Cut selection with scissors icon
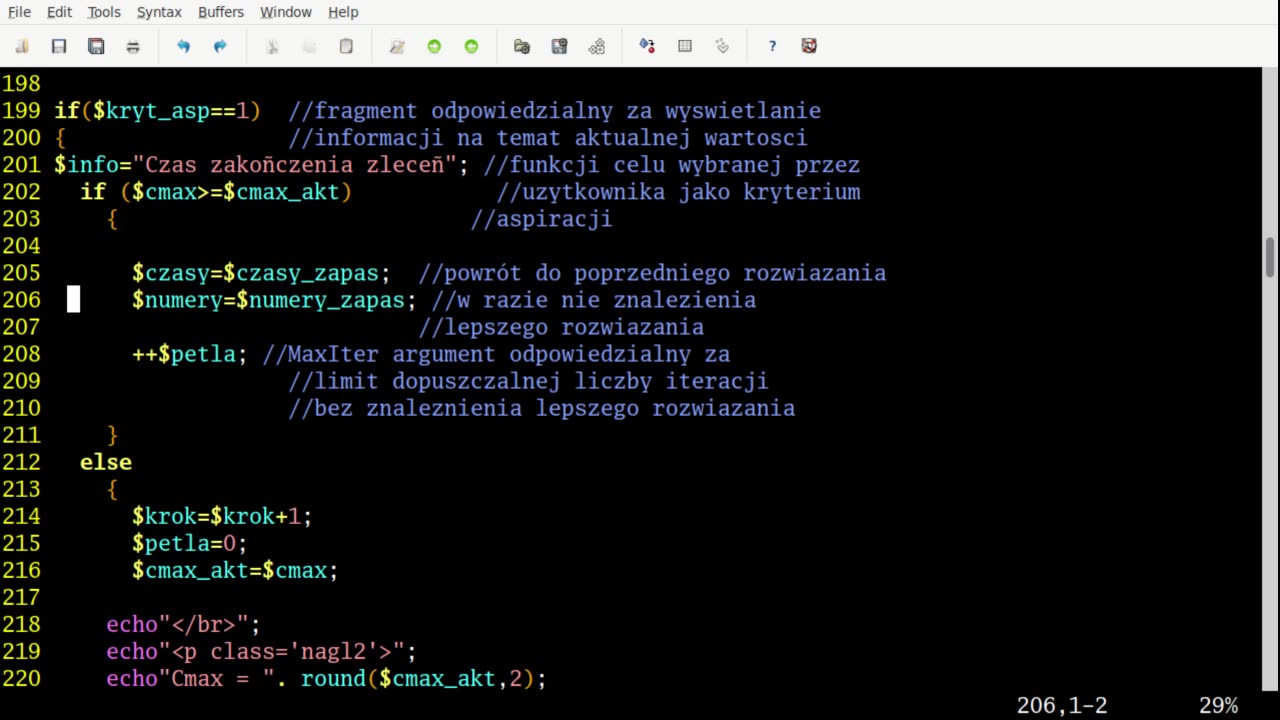 pyautogui.click(x=272, y=46)
